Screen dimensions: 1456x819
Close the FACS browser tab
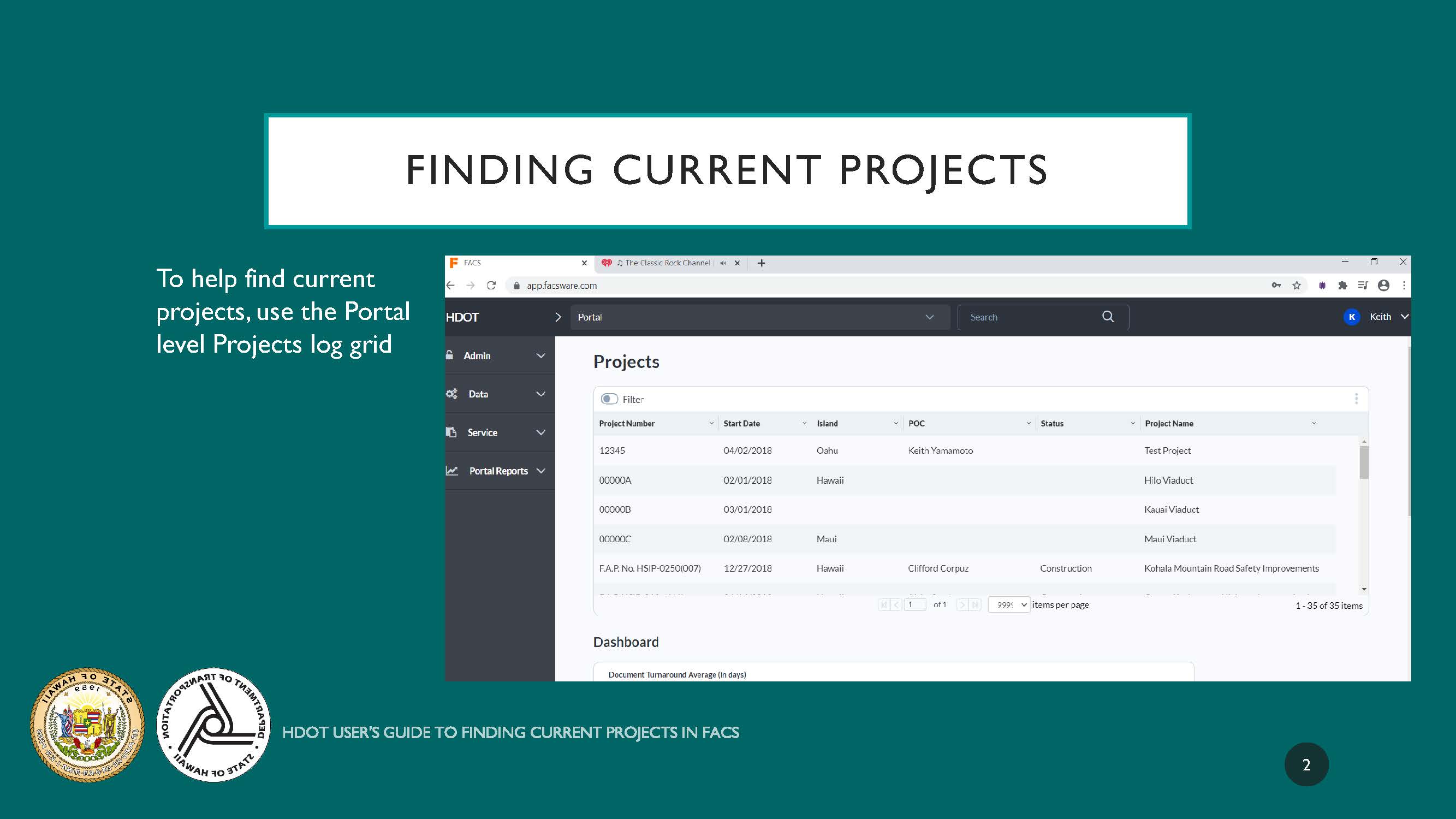point(585,263)
